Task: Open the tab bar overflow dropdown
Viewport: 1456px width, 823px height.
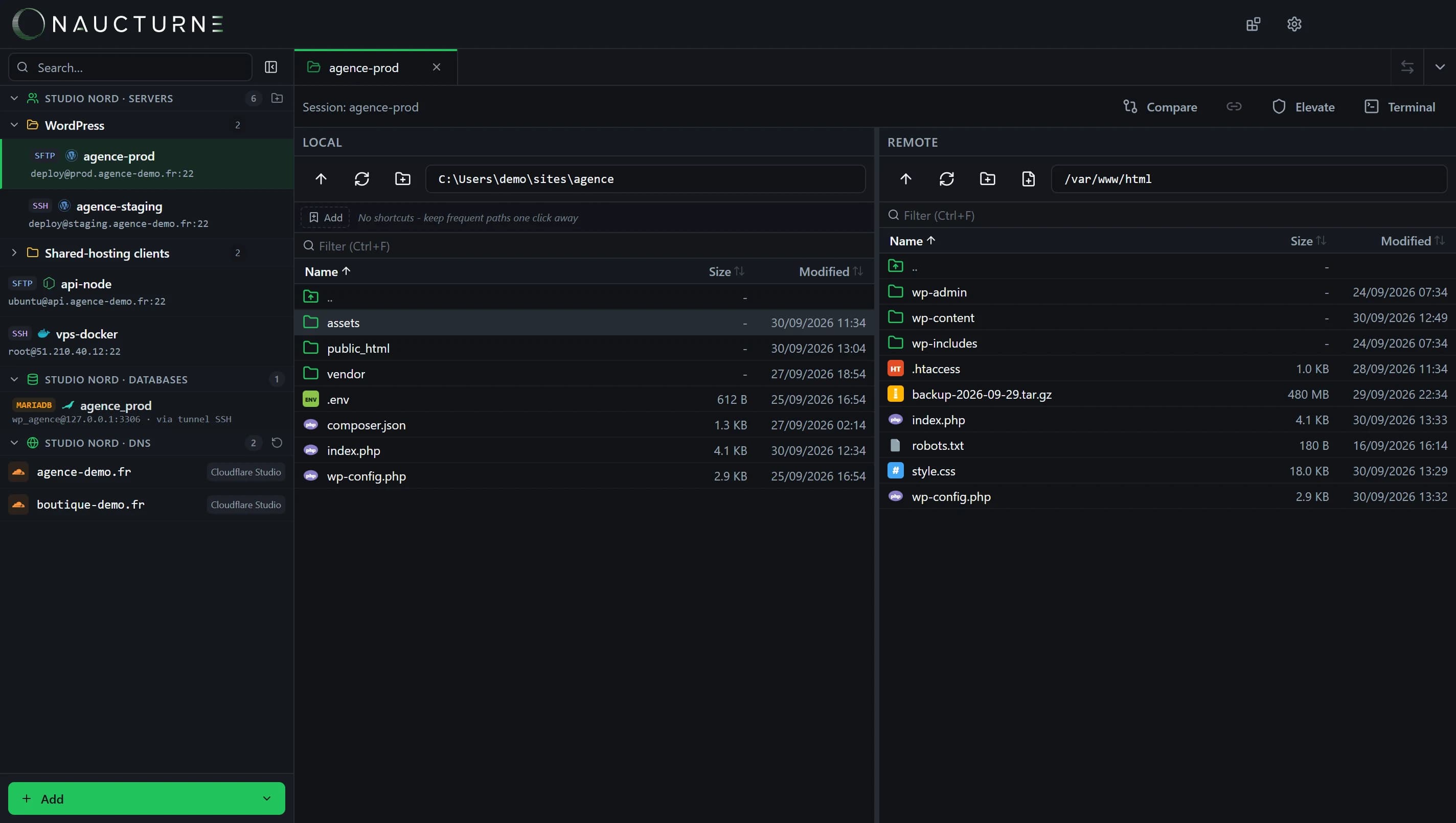Action: (1440, 67)
